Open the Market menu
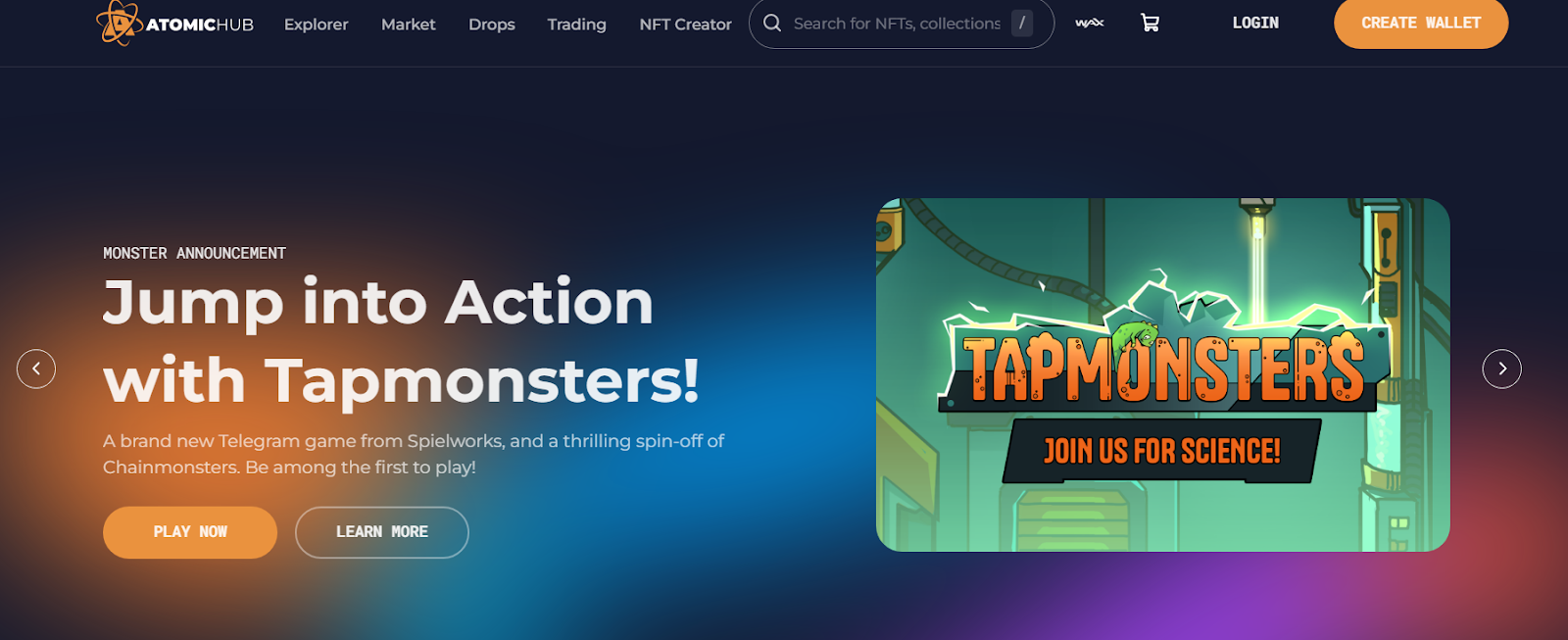The image size is (1568, 640). (409, 25)
